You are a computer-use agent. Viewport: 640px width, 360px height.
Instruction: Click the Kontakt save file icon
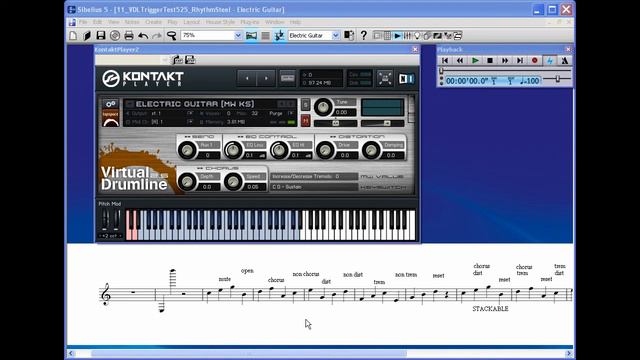(x=190, y=60)
